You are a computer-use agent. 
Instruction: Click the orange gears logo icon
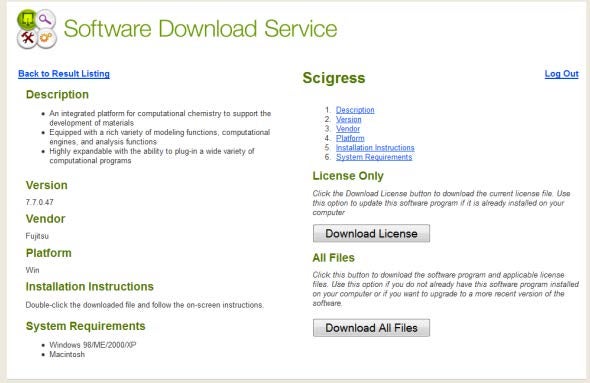(47, 38)
